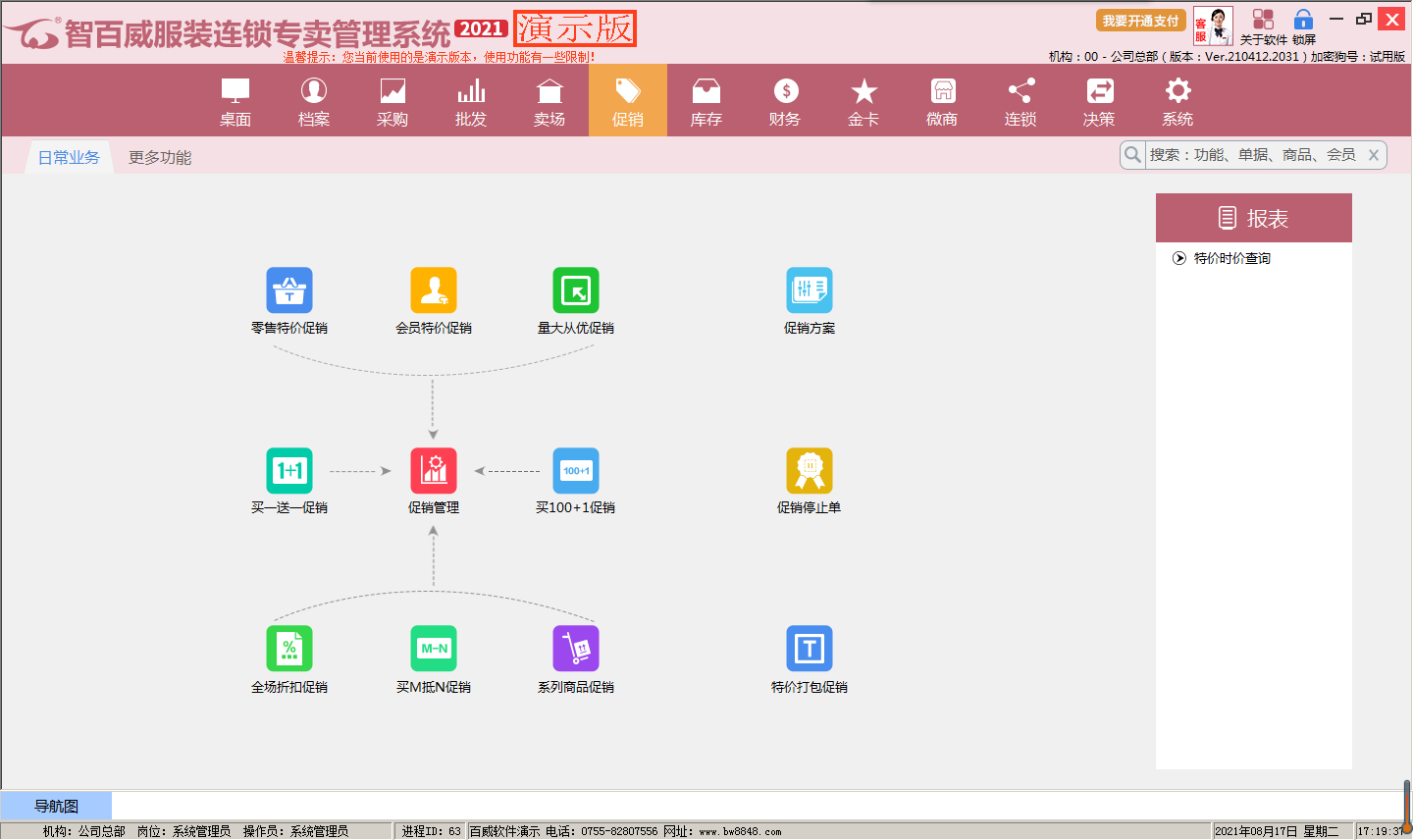Go to 财务 toolbar section
1413x840 pixels.
click(x=785, y=101)
